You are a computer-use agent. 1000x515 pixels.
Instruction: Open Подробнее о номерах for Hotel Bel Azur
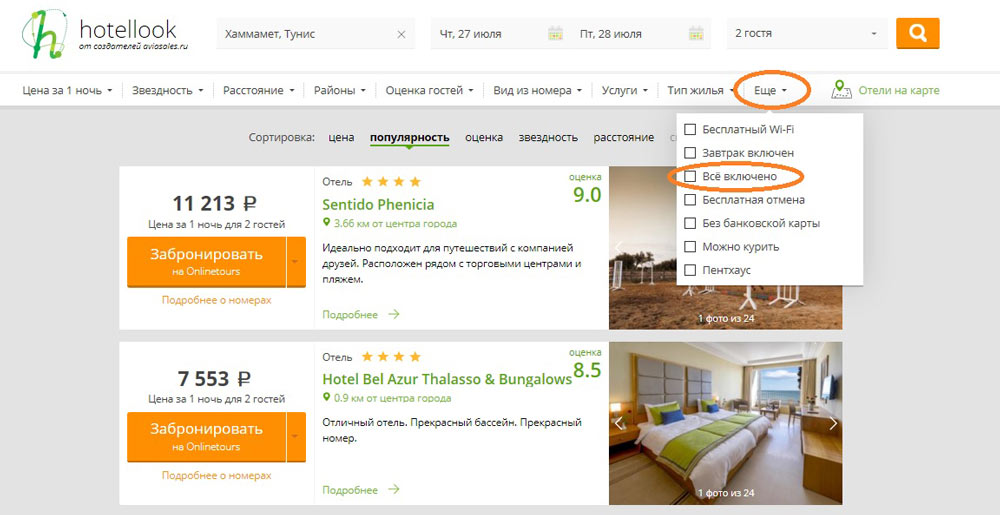coord(216,475)
